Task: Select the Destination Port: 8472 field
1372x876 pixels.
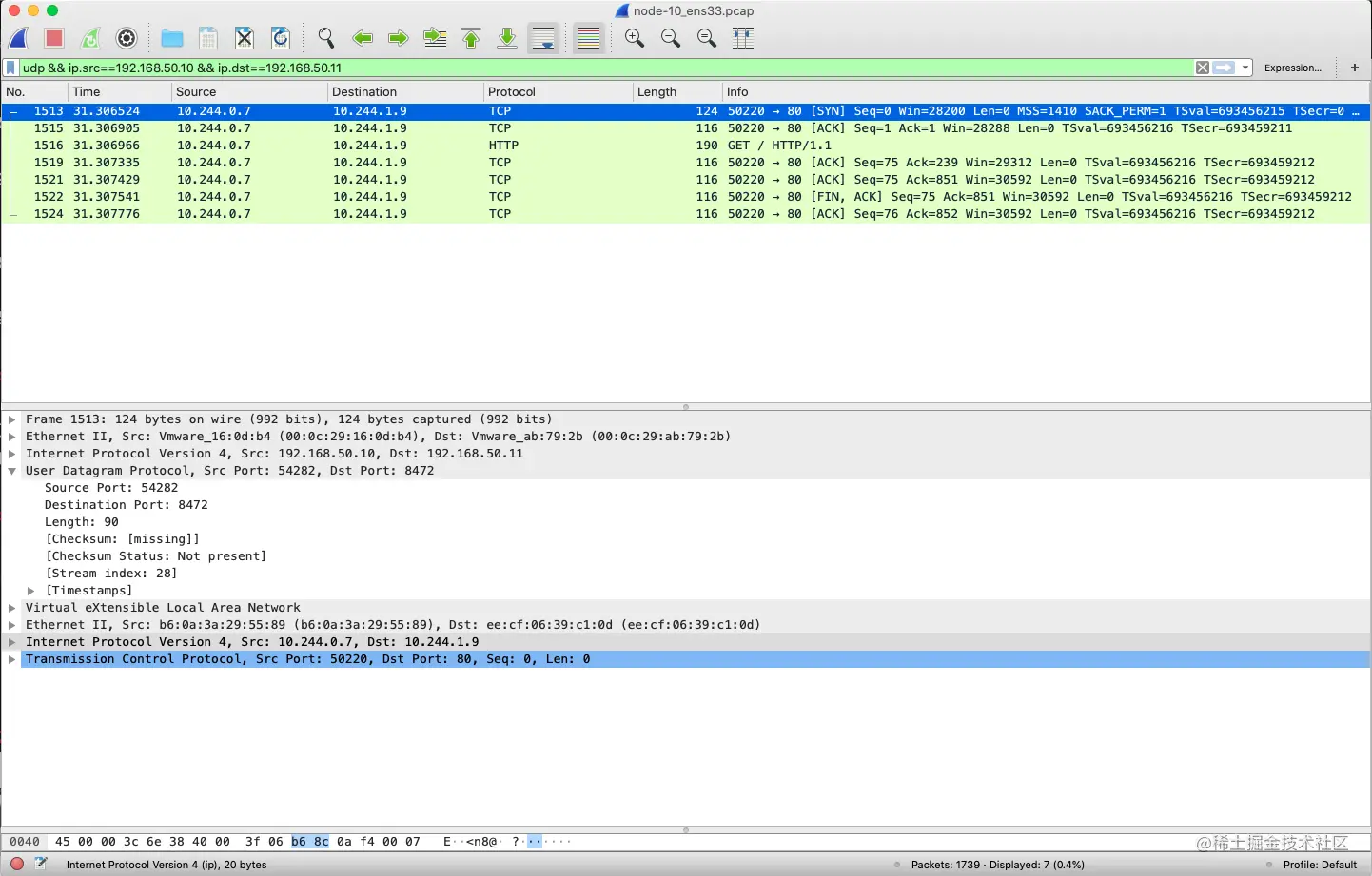Action: click(x=126, y=505)
